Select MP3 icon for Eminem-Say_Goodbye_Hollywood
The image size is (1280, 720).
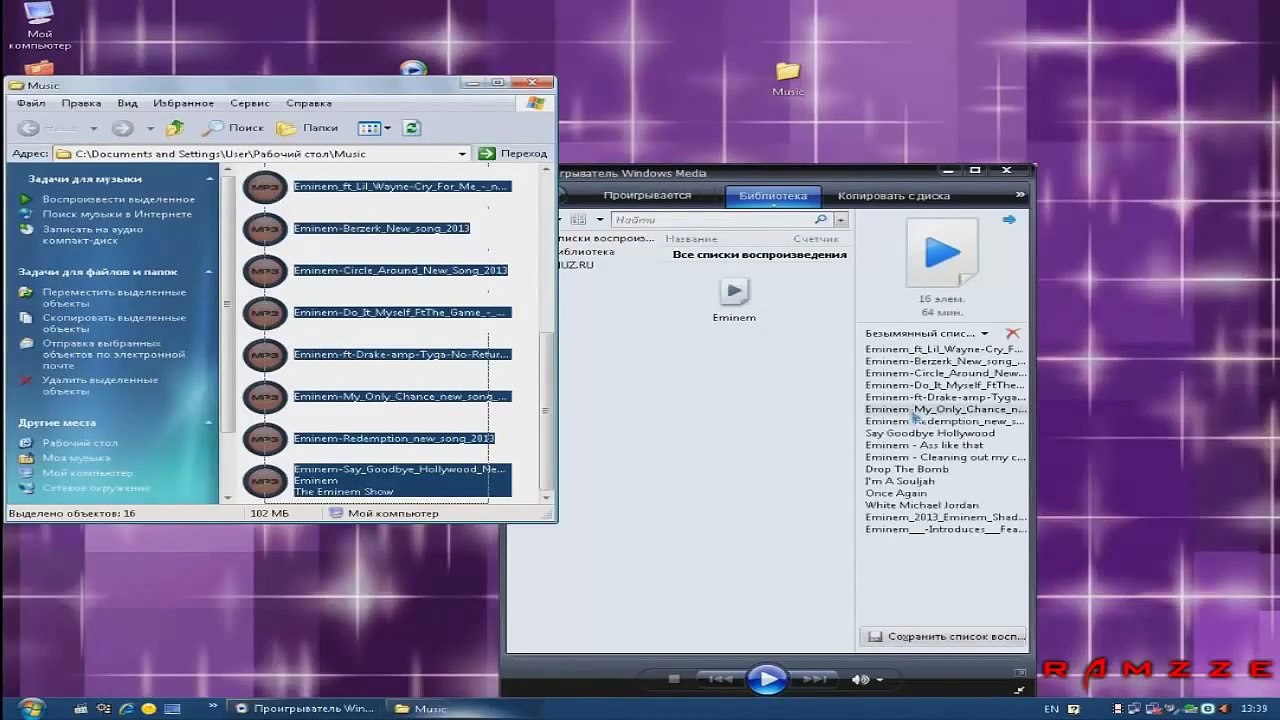point(265,481)
